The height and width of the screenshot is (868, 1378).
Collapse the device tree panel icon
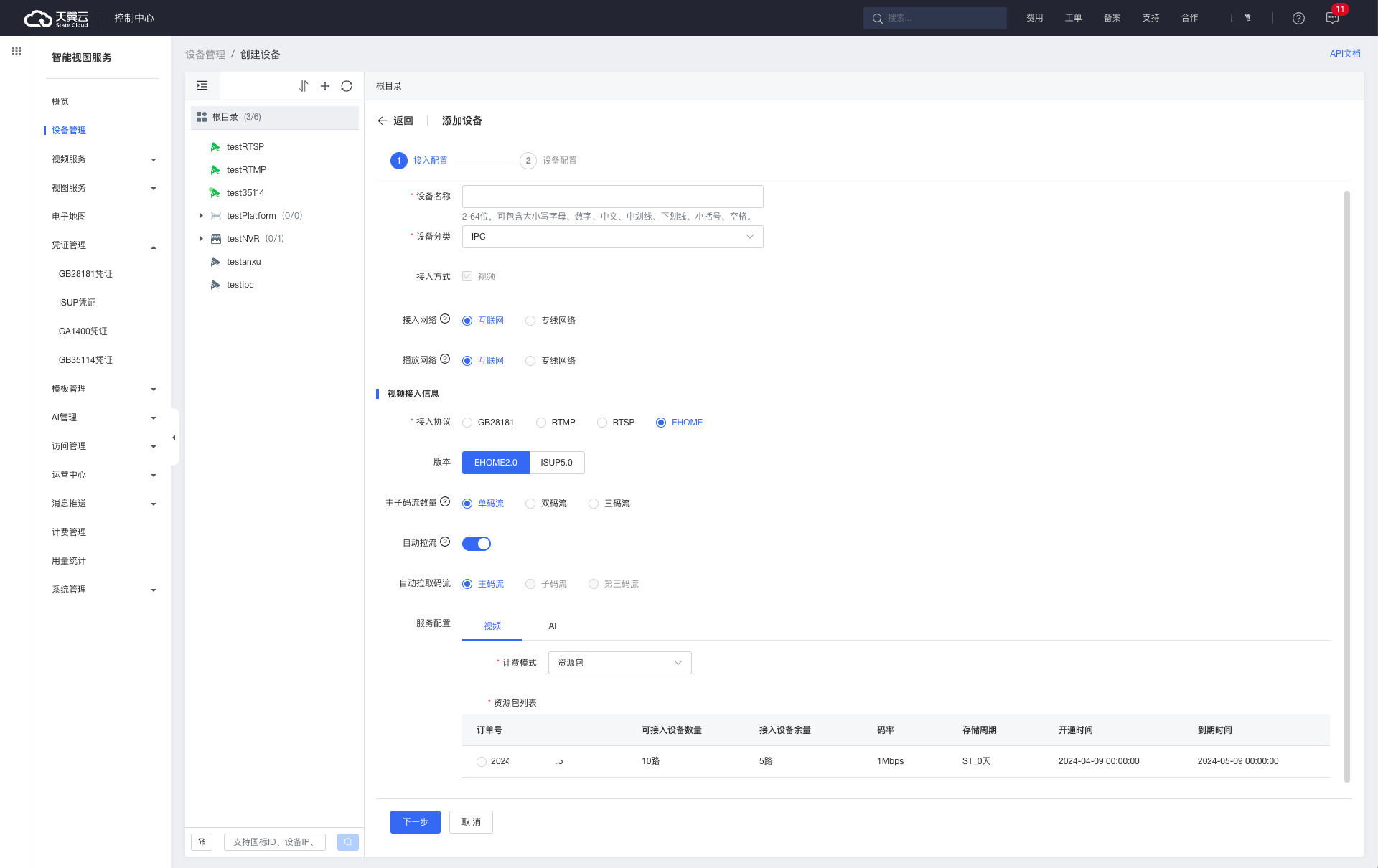coord(202,85)
